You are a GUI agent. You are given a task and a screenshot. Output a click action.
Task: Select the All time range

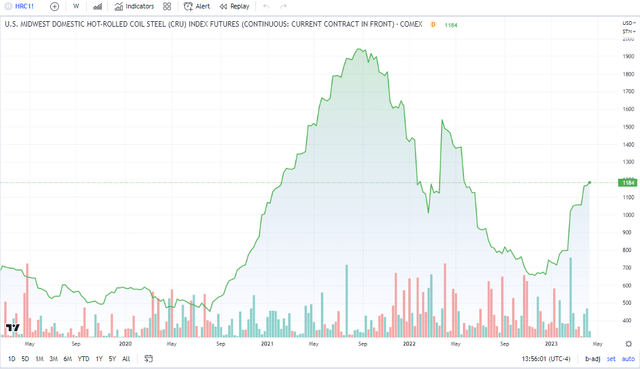click(x=126, y=359)
